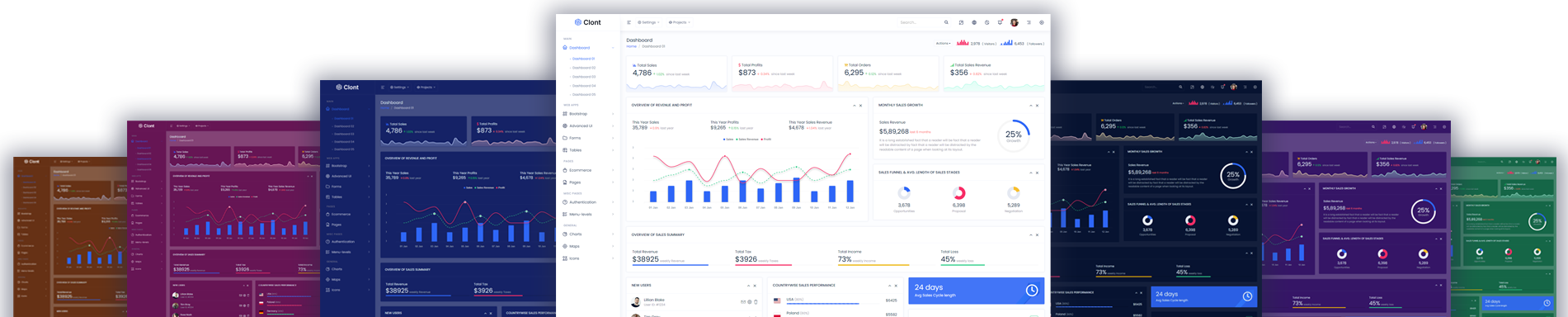Open Maps item in white sidebar
The width and height of the screenshot is (1568, 317).
[x=589, y=246]
